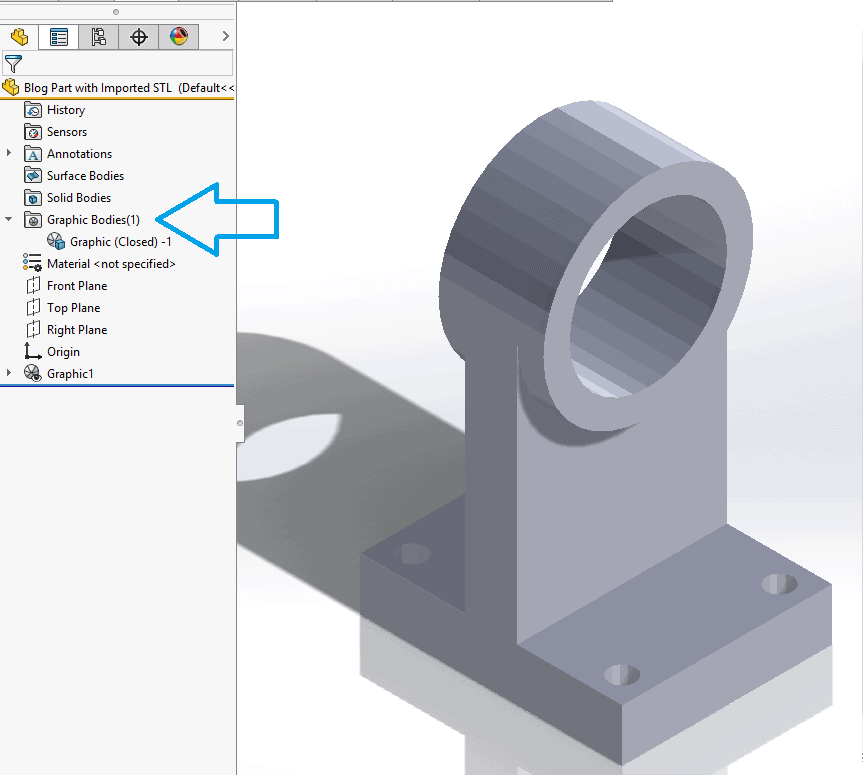Click the Annotations folder icon
Image resolution: width=863 pixels, height=775 pixels.
click(x=32, y=154)
